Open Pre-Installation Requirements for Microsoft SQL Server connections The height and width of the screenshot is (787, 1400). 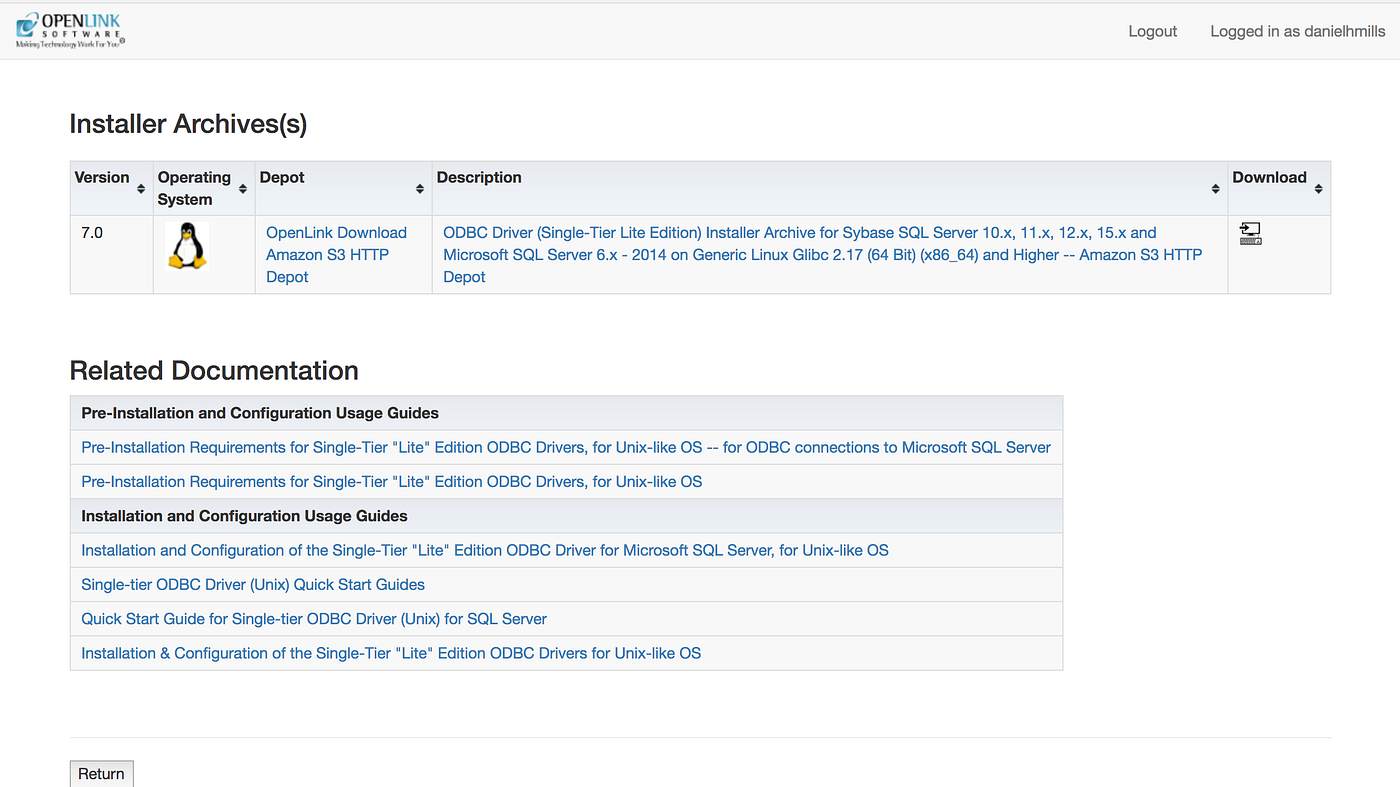click(x=566, y=447)
